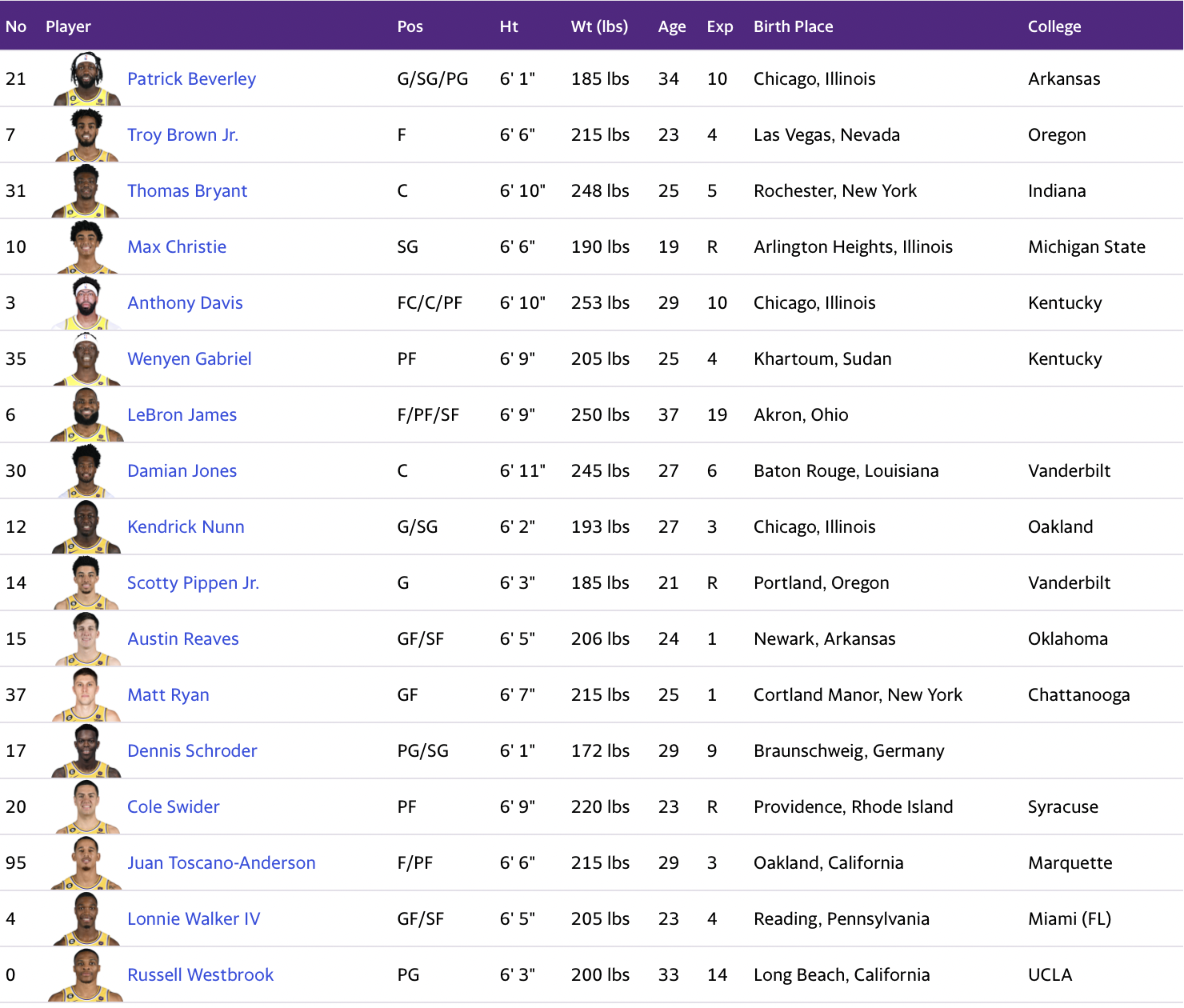Open Kendrick Nunn's player page
Viewport: 1184px width, 1008px height.
coord(186,526)
